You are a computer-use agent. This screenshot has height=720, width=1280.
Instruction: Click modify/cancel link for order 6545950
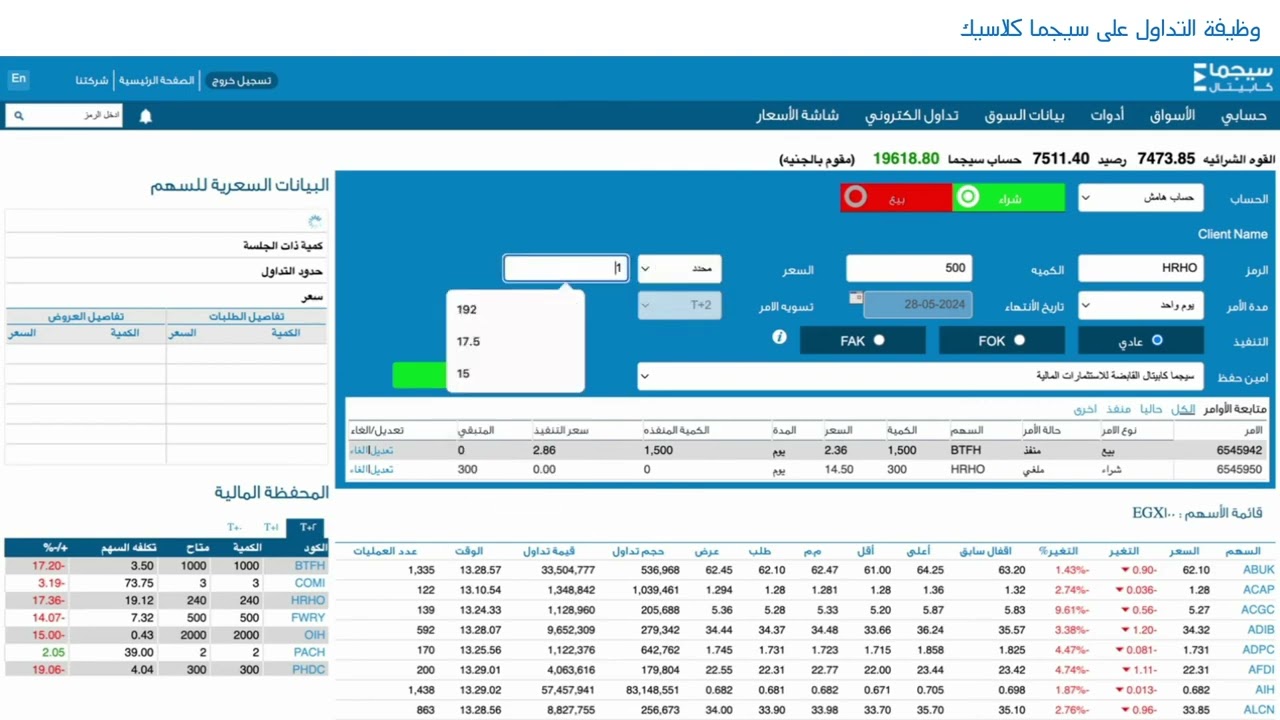[x=371, y=469]
